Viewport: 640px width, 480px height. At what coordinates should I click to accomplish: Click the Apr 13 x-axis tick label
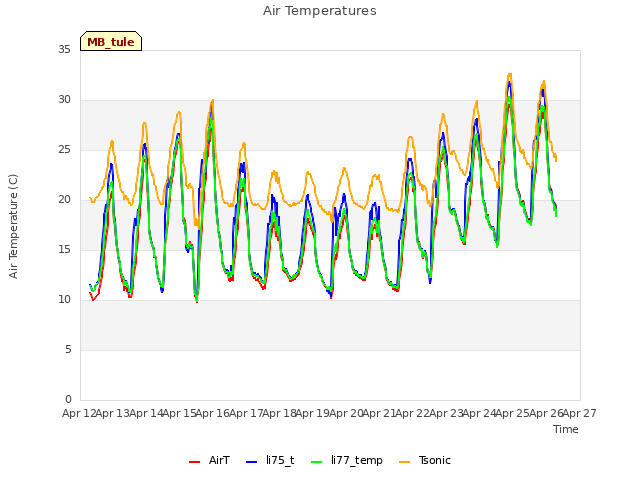tap(113, 413)
